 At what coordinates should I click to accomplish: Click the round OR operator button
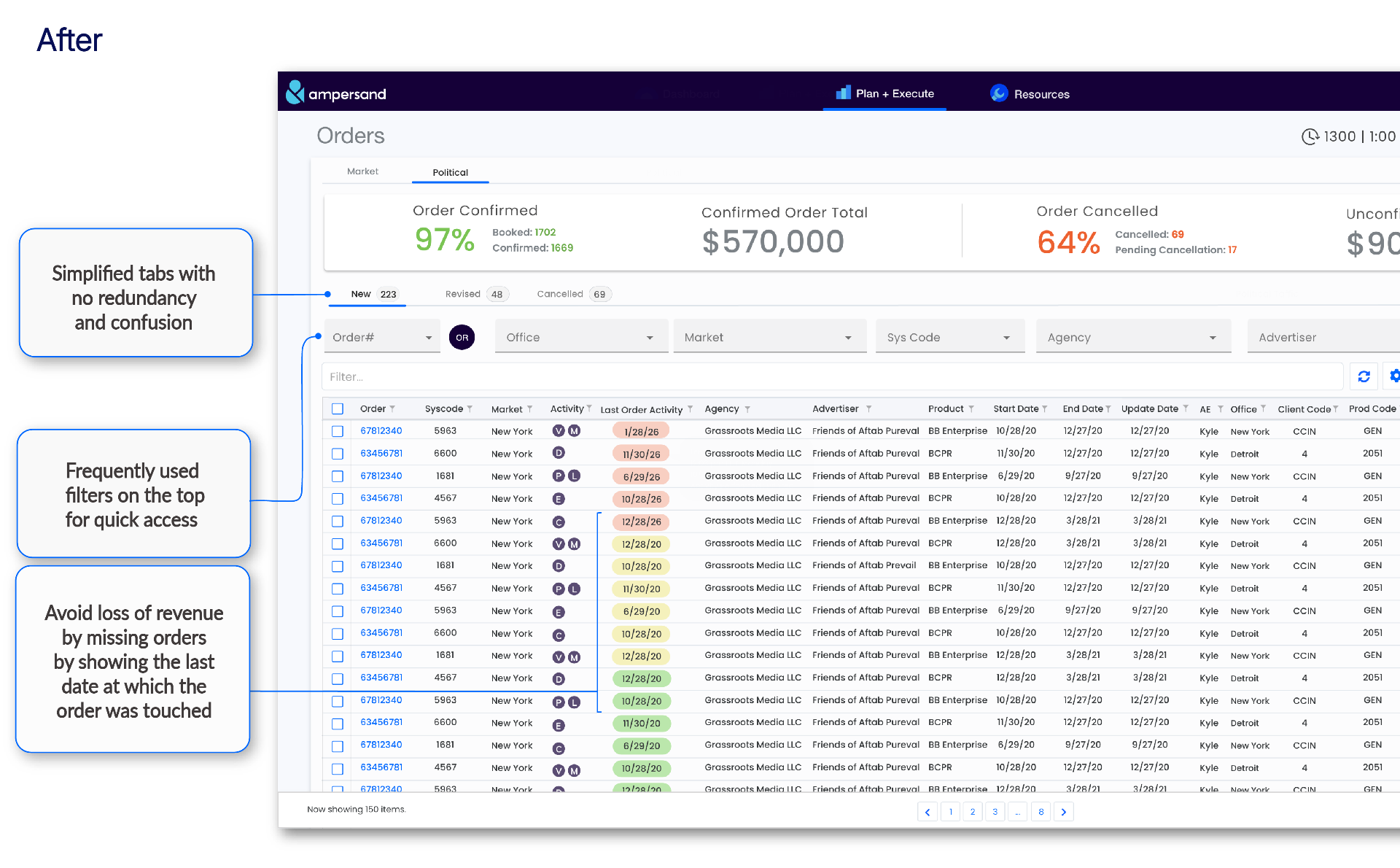click(462, 337)
